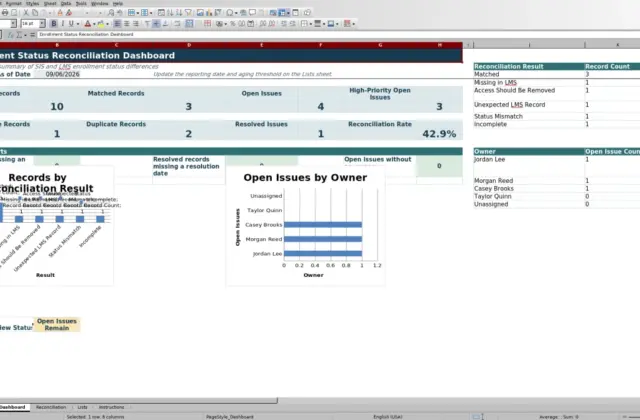Click the Insert Image icon
This screenshot has height=420, width=640.
coord(200,13)
